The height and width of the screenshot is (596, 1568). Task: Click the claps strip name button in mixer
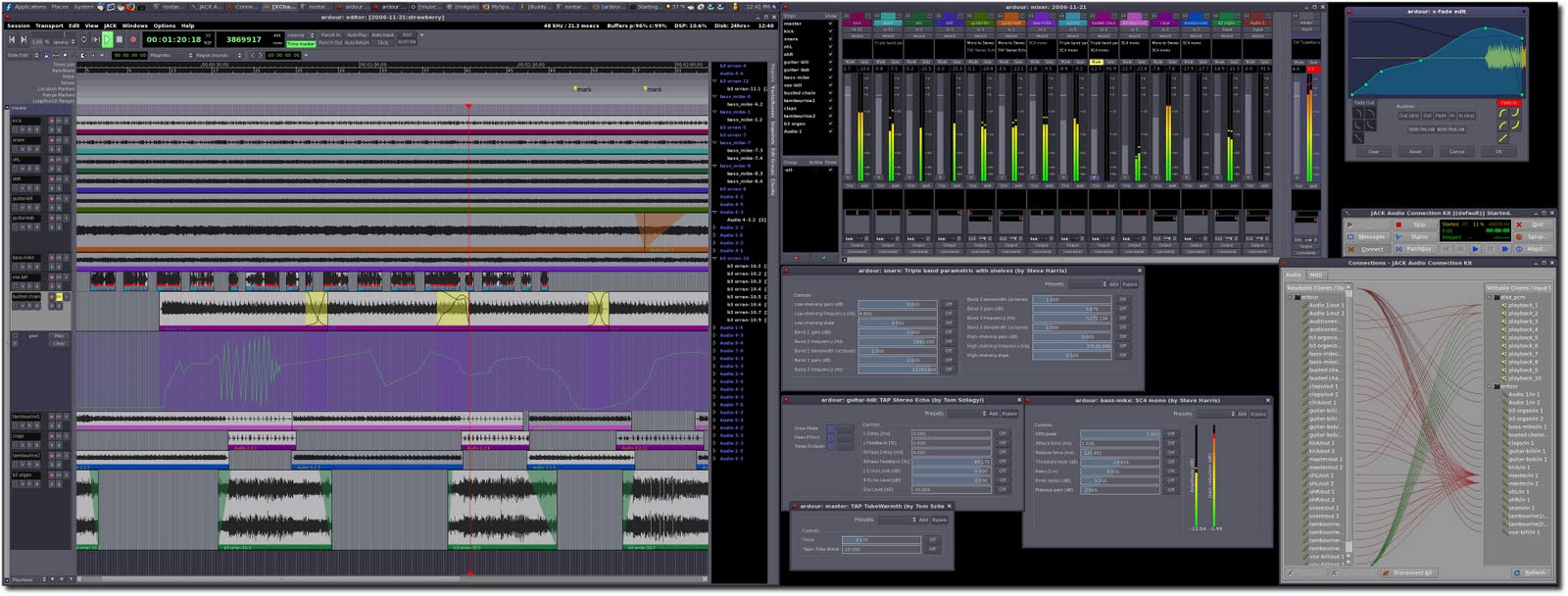click(x=1165, y=24)
